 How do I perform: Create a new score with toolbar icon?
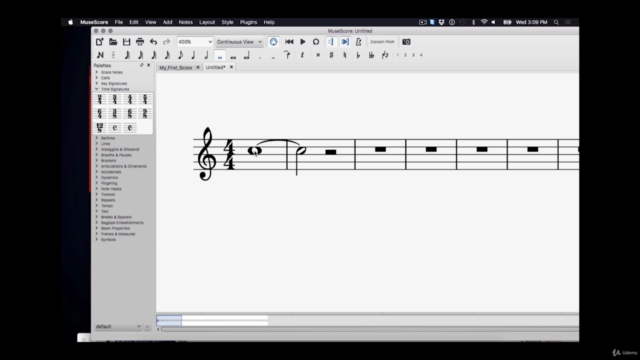click(100, 42)
